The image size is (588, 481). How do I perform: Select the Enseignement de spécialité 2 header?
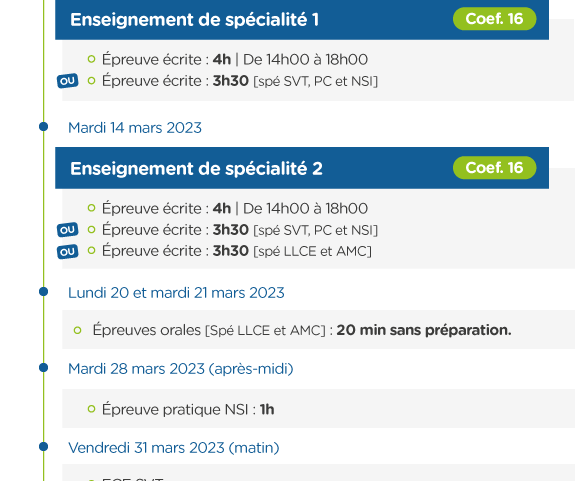[x=302, y=168]
